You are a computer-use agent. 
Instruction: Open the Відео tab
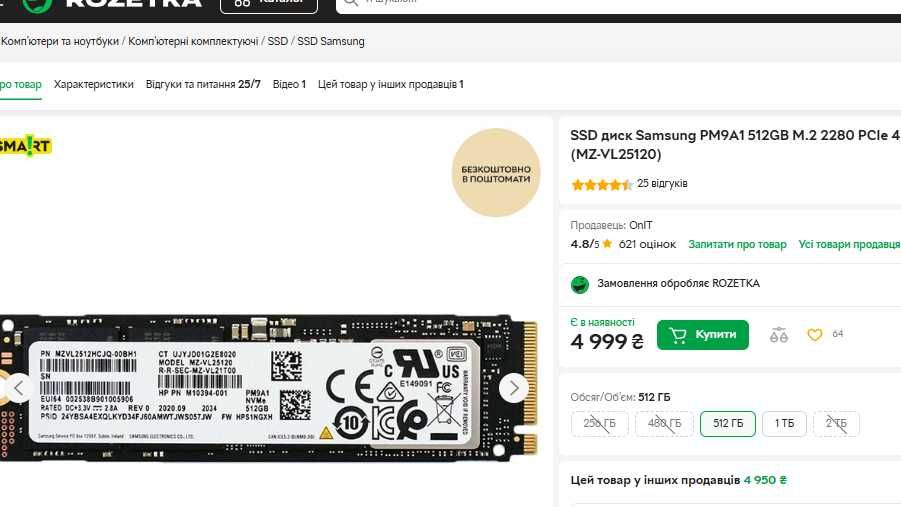[x=289, y=85]
